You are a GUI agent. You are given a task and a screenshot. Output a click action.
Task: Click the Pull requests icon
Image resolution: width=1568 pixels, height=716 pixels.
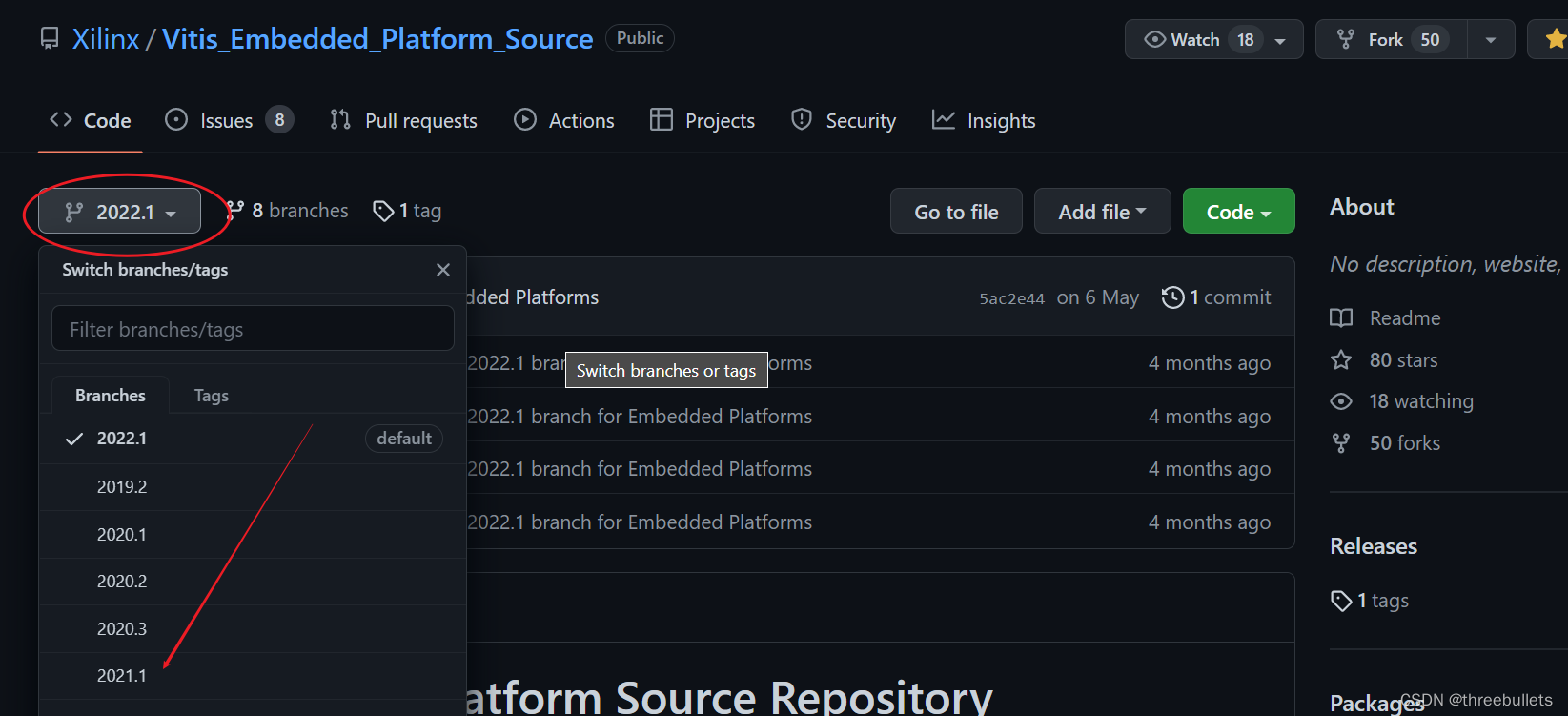pyautogui.click(x=340, y=119)
